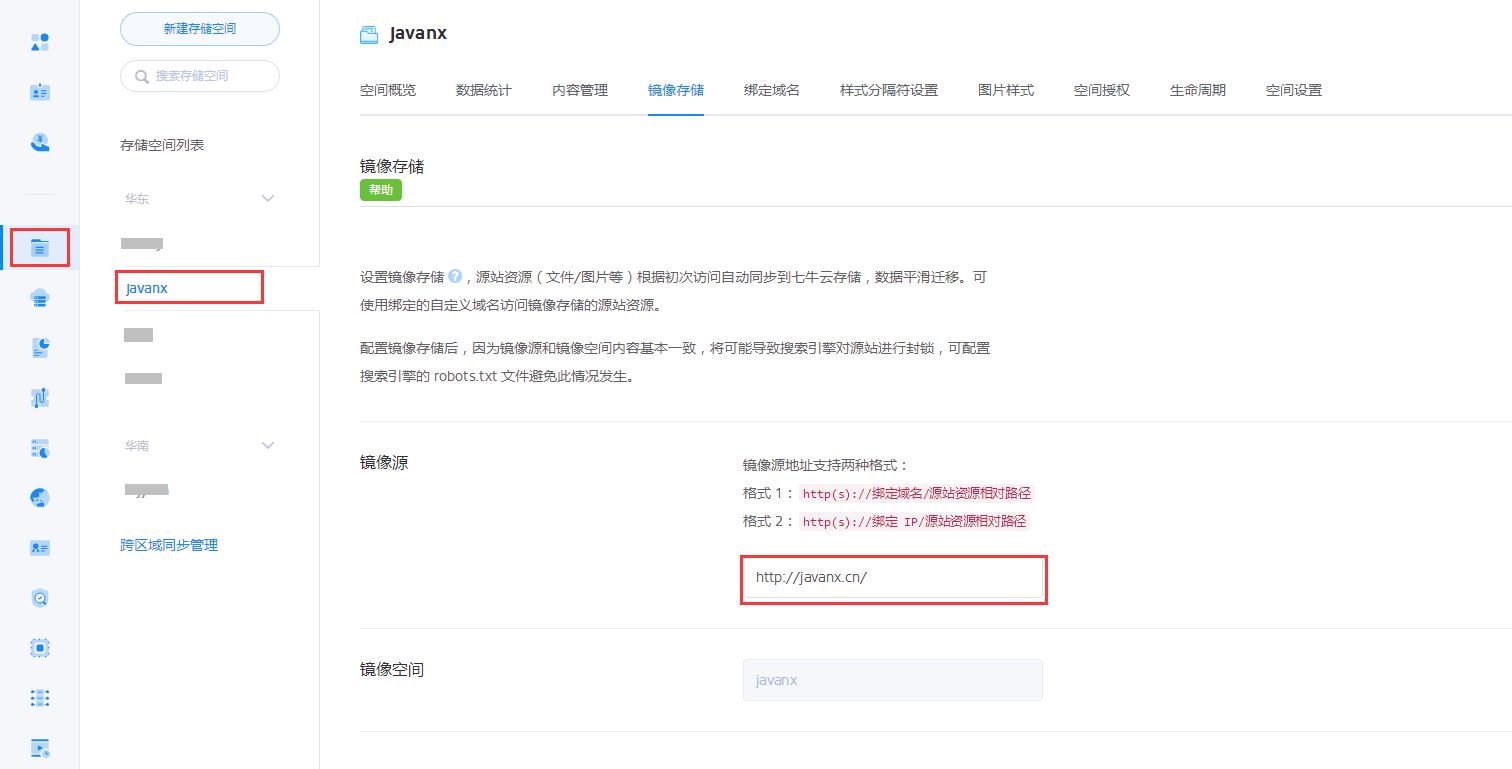Select the customer service icon in the sidebar
This screenshot has height=769, width=1512.
pyautogui.click(x=39, y=142)
